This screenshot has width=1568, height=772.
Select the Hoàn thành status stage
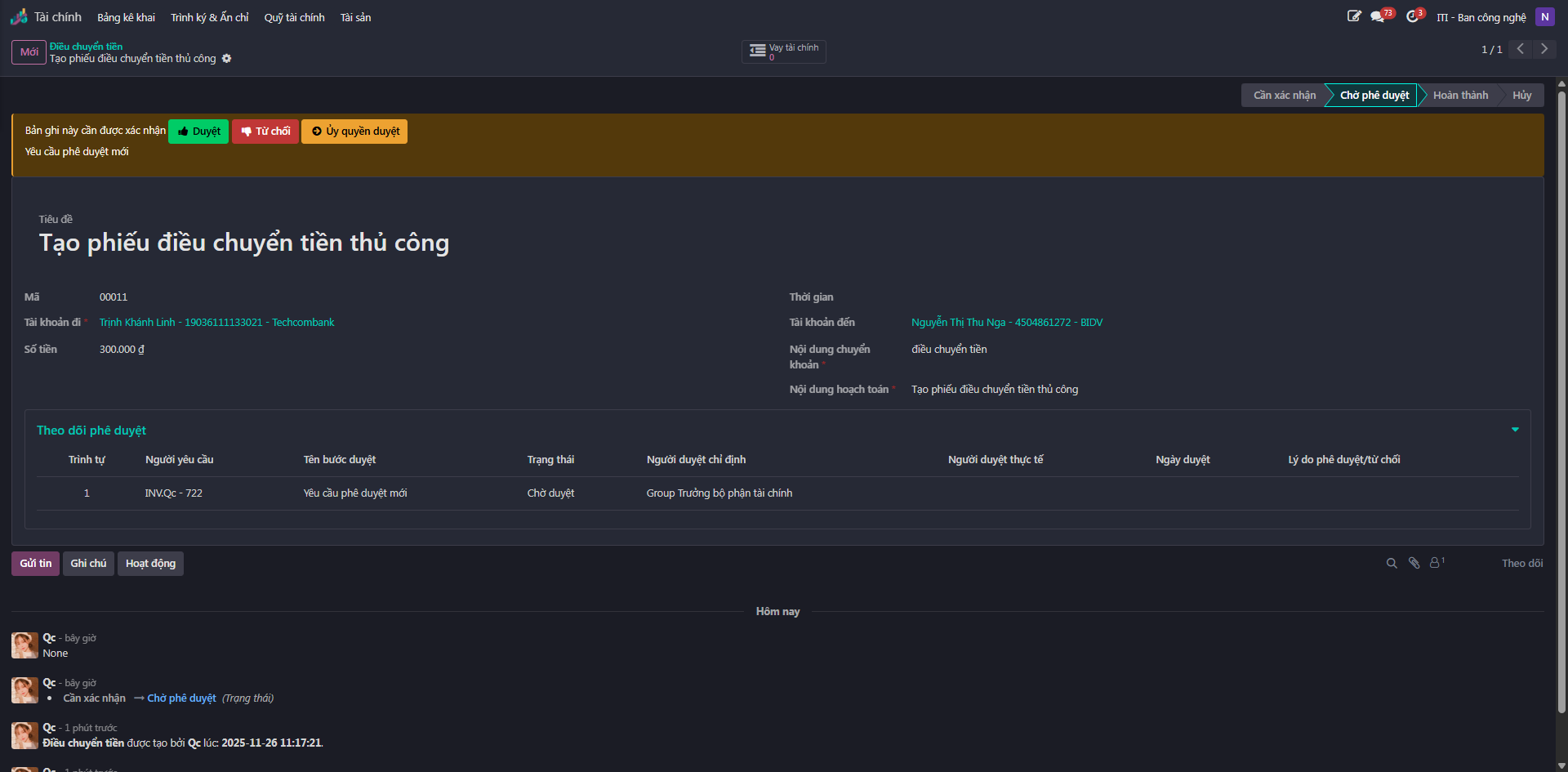(x=1460, y=96)
